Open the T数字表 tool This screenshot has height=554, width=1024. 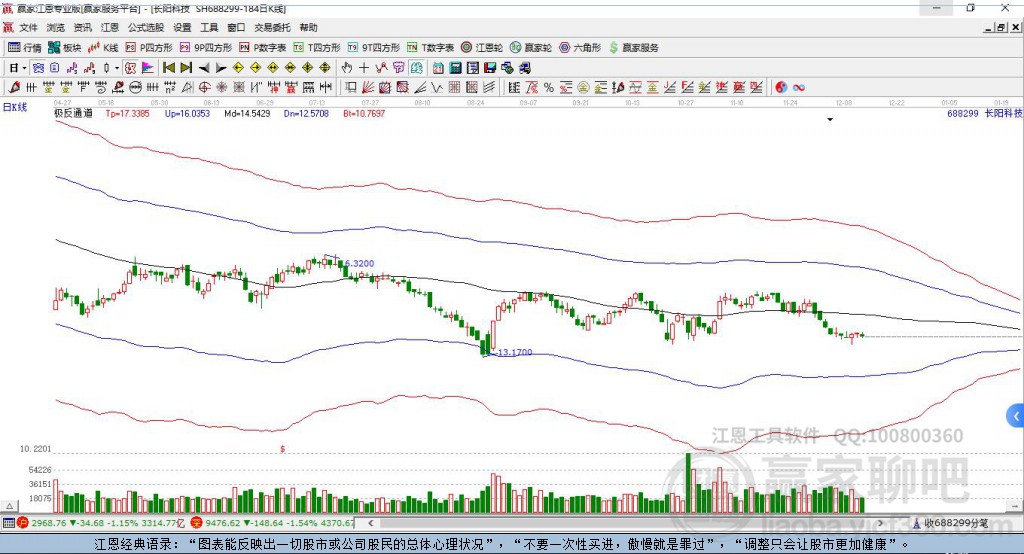point(430,48)
